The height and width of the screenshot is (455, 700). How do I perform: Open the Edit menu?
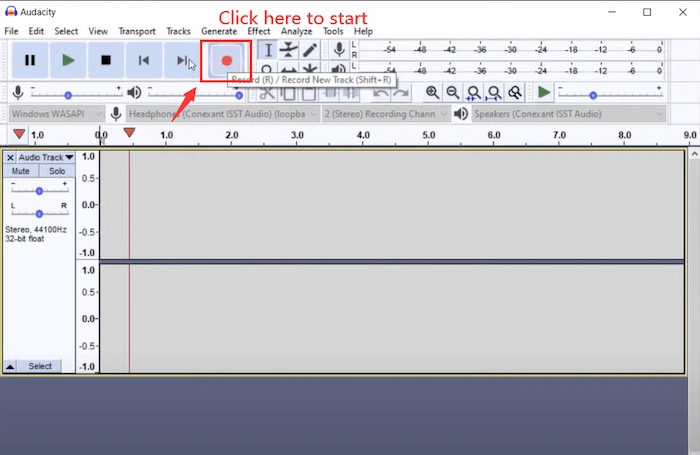click(x=36, y=31)
